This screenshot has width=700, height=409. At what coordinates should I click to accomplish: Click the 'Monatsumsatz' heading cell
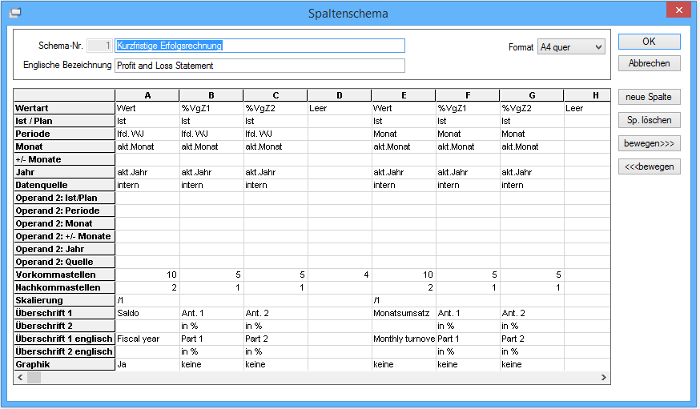pyautogui.click(x=404, y=313)
